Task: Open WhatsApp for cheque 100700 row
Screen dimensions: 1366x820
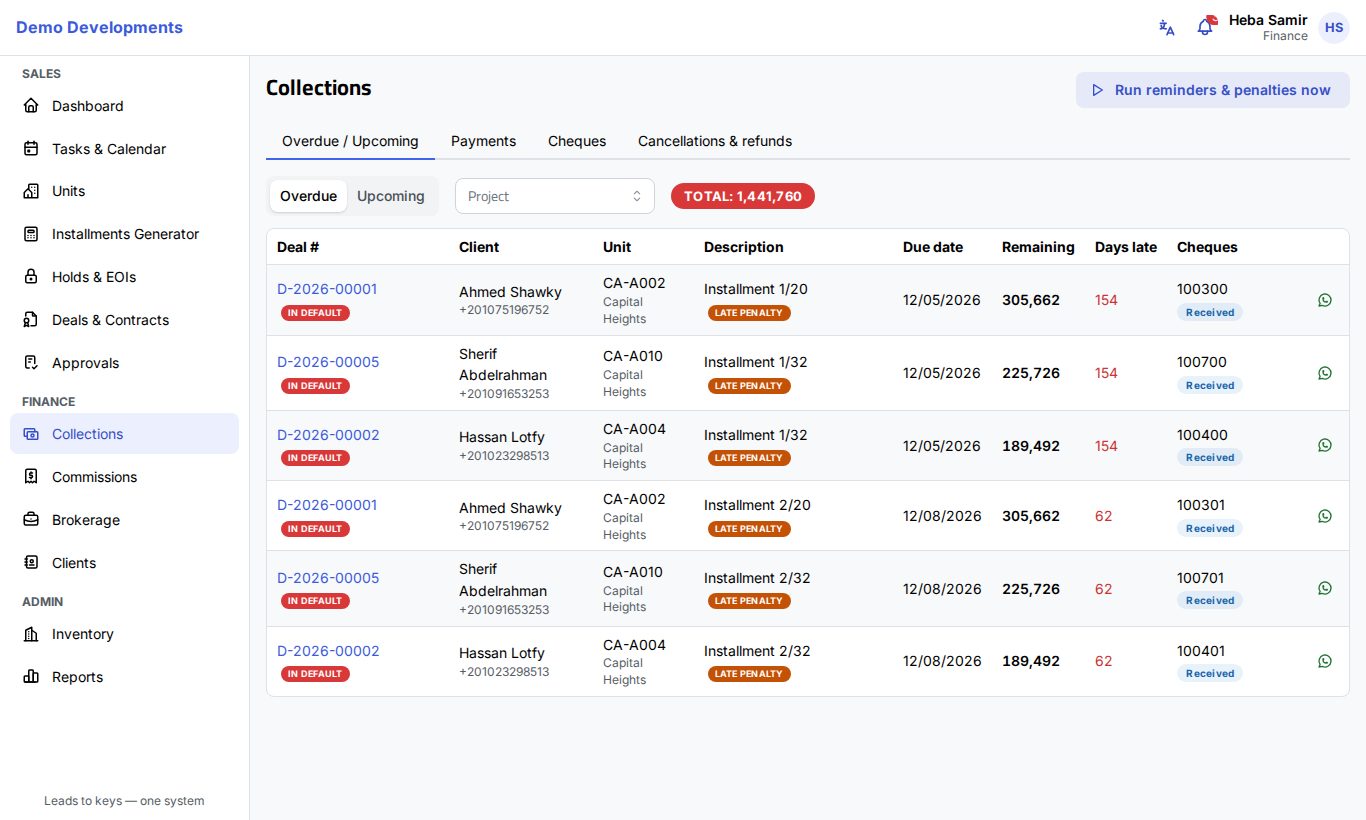Action: click(1325, 373)
